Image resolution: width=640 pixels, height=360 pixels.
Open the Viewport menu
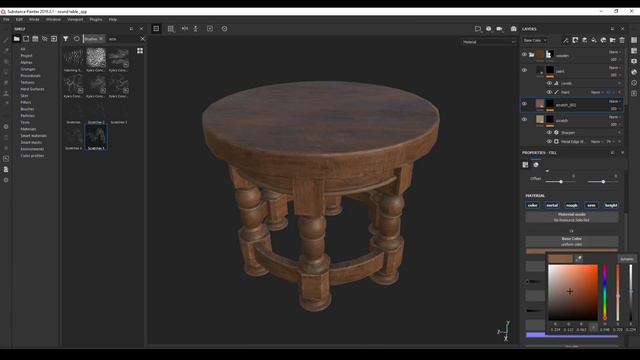pos(75,19)
